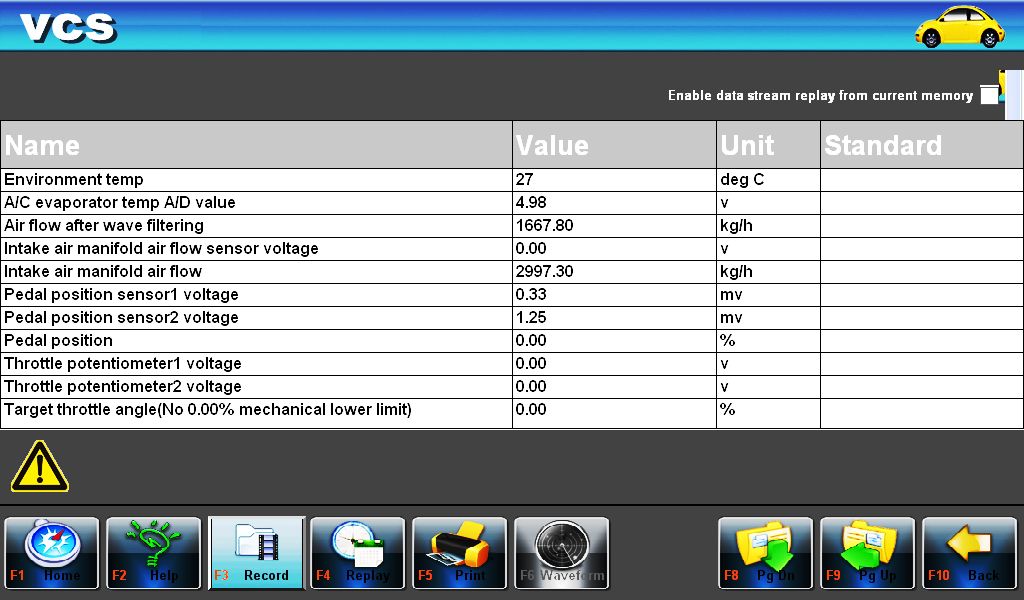Click the value 4.98
Screen dimensions: 1024x600
tap(531, 202)
